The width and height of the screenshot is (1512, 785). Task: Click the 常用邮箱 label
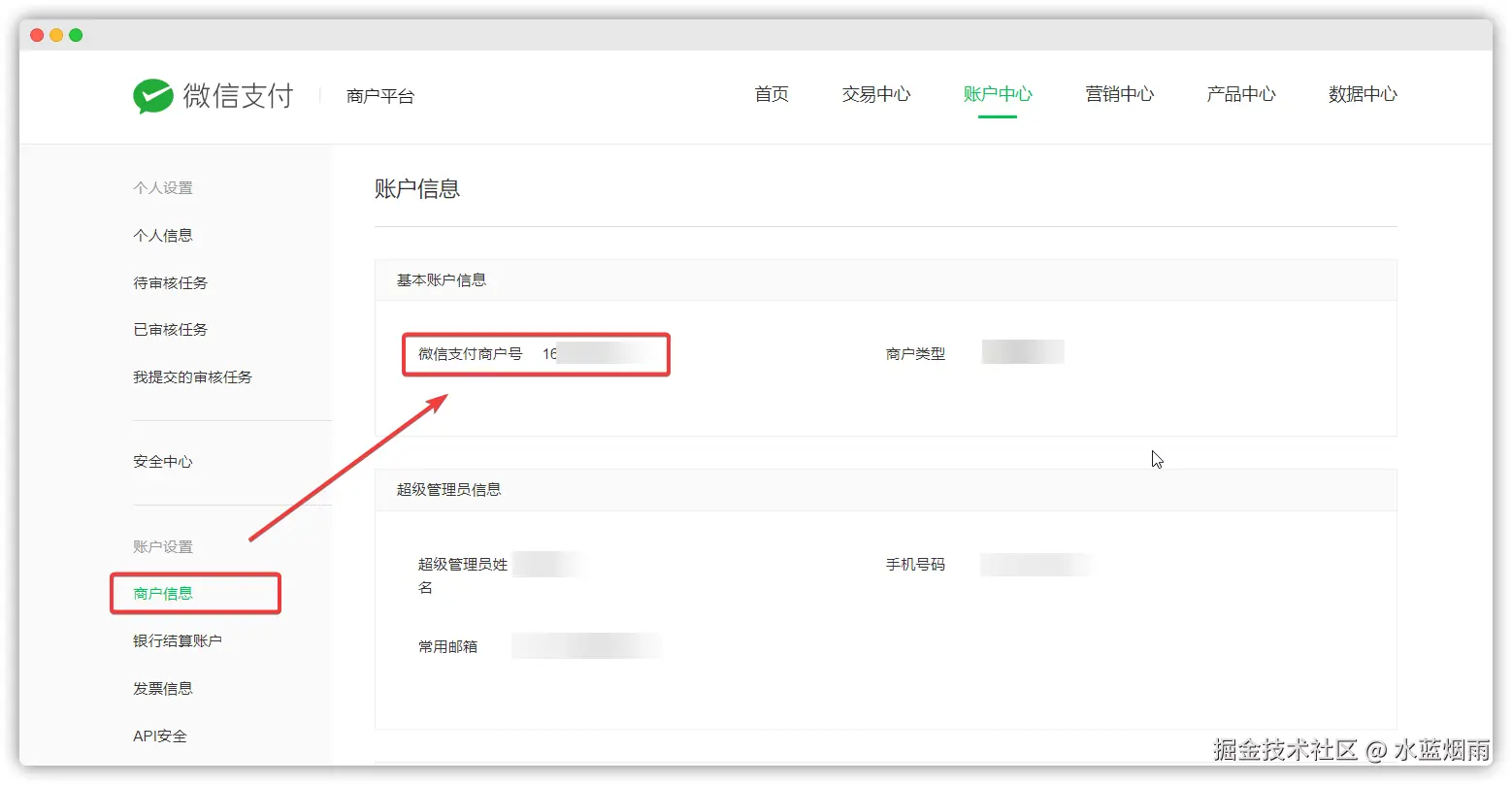click(x=448, y=647)
